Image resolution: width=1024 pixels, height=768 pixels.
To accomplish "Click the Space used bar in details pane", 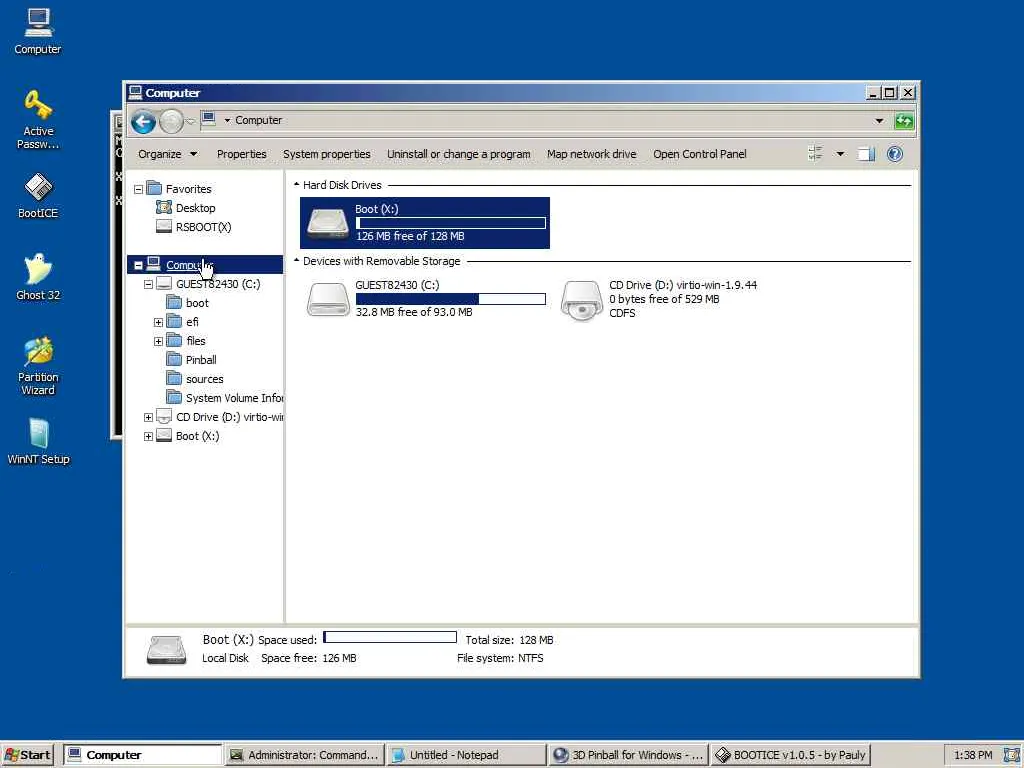I will click(390, 637).
